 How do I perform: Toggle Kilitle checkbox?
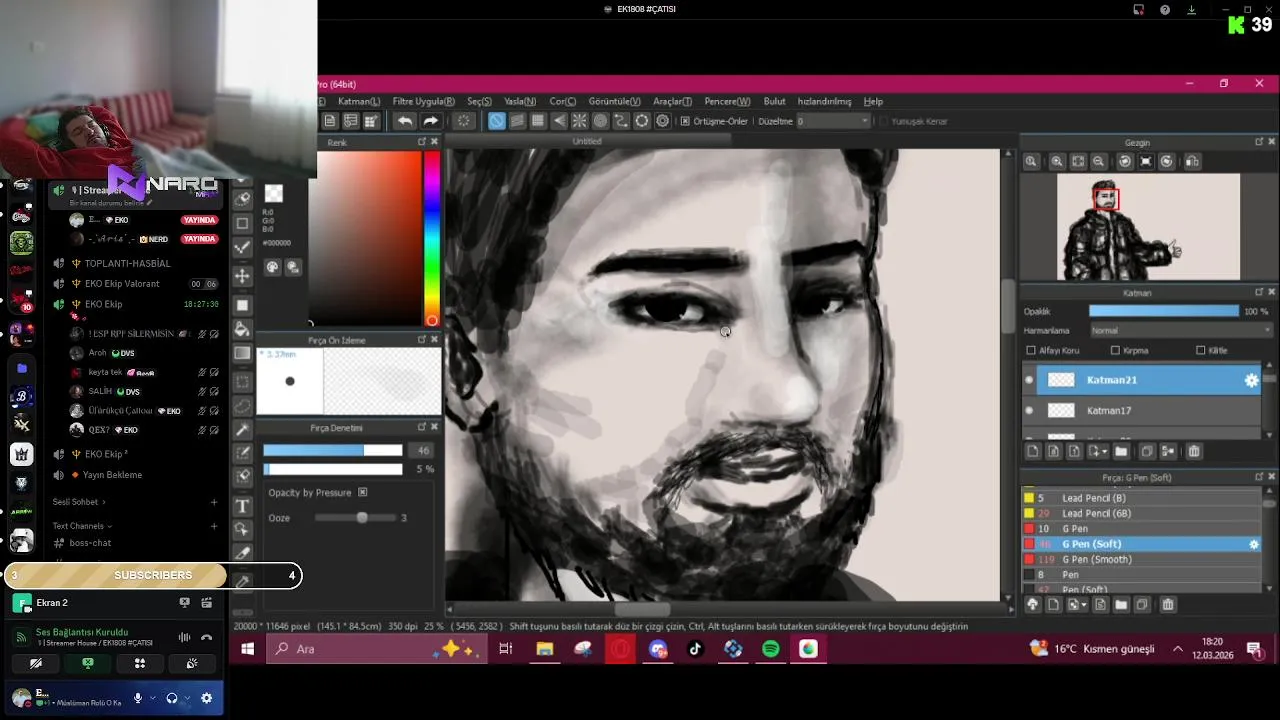coord(1201,351)
